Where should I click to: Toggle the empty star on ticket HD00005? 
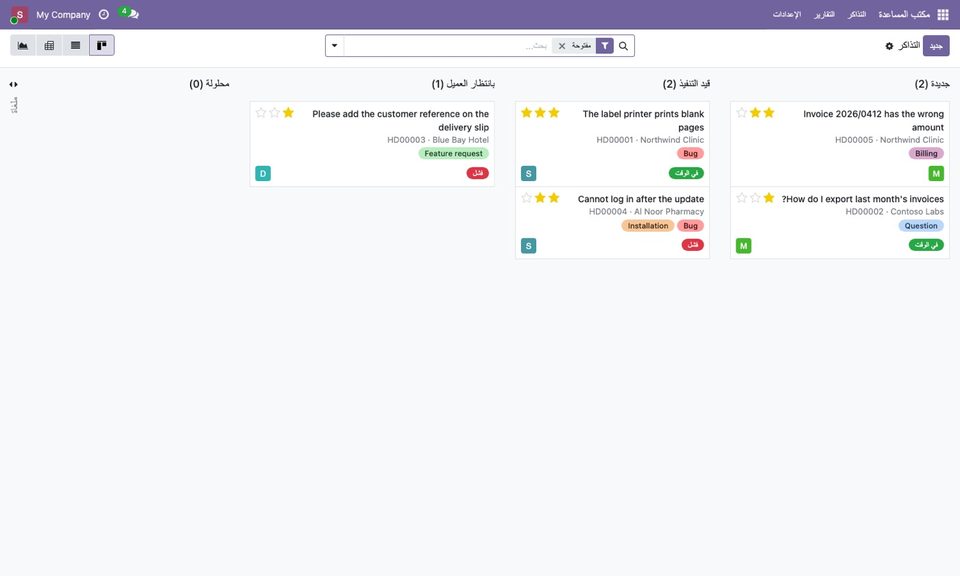741,113
